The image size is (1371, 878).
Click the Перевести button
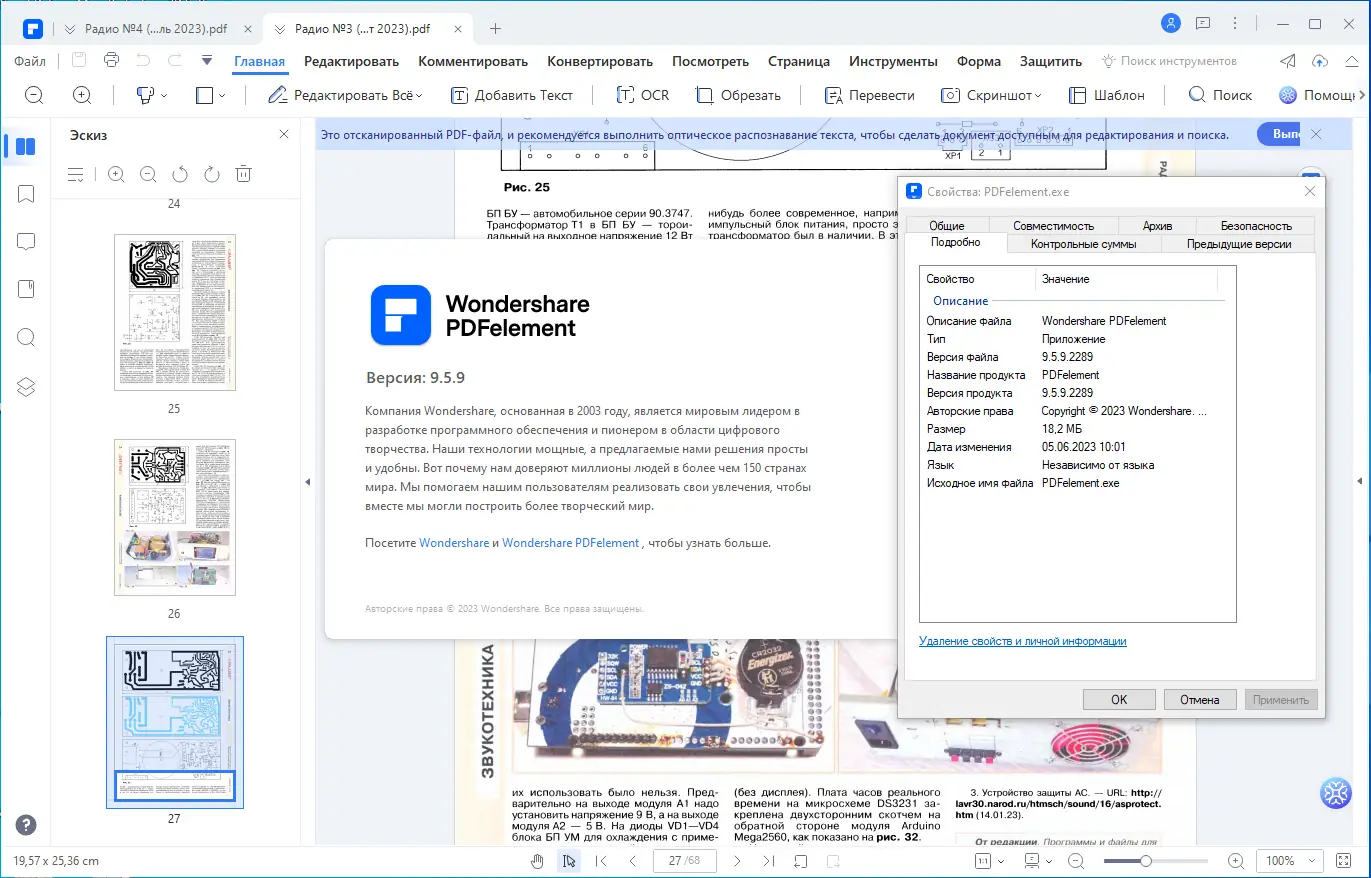click(x=870, y=95)
